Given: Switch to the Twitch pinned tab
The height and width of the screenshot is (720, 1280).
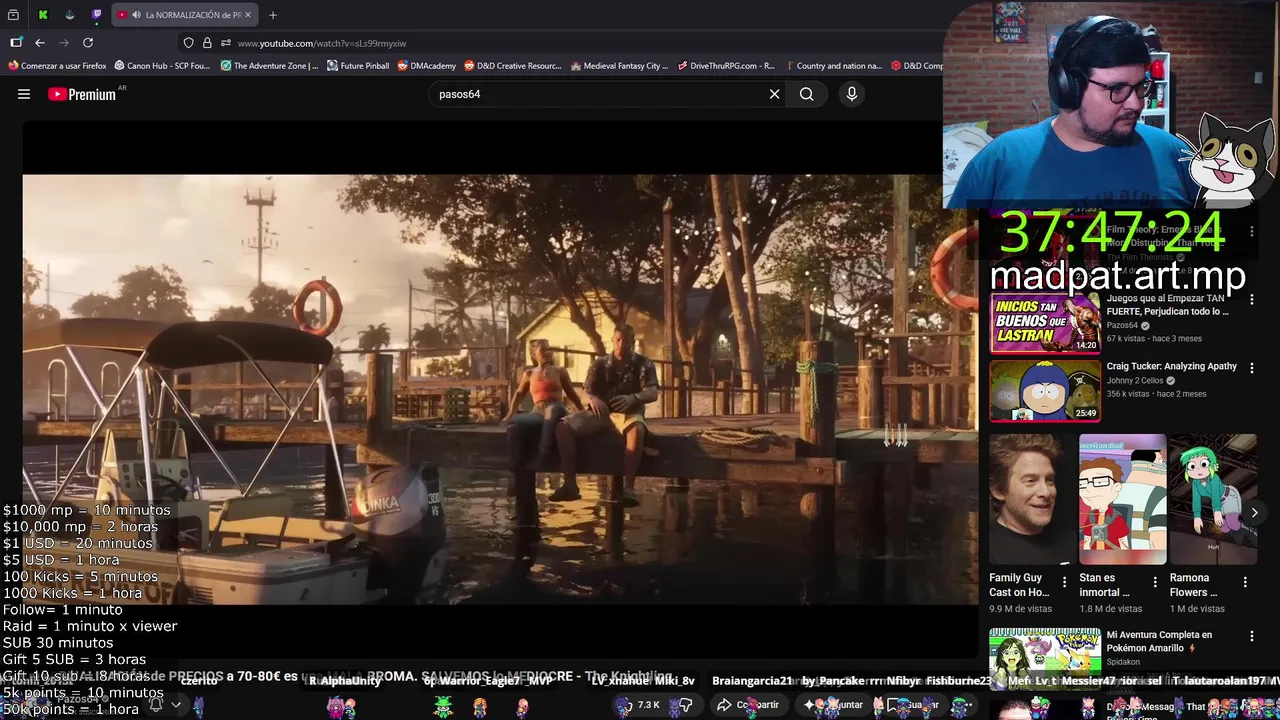Looking at the screenshot, I should click(96, 15).
